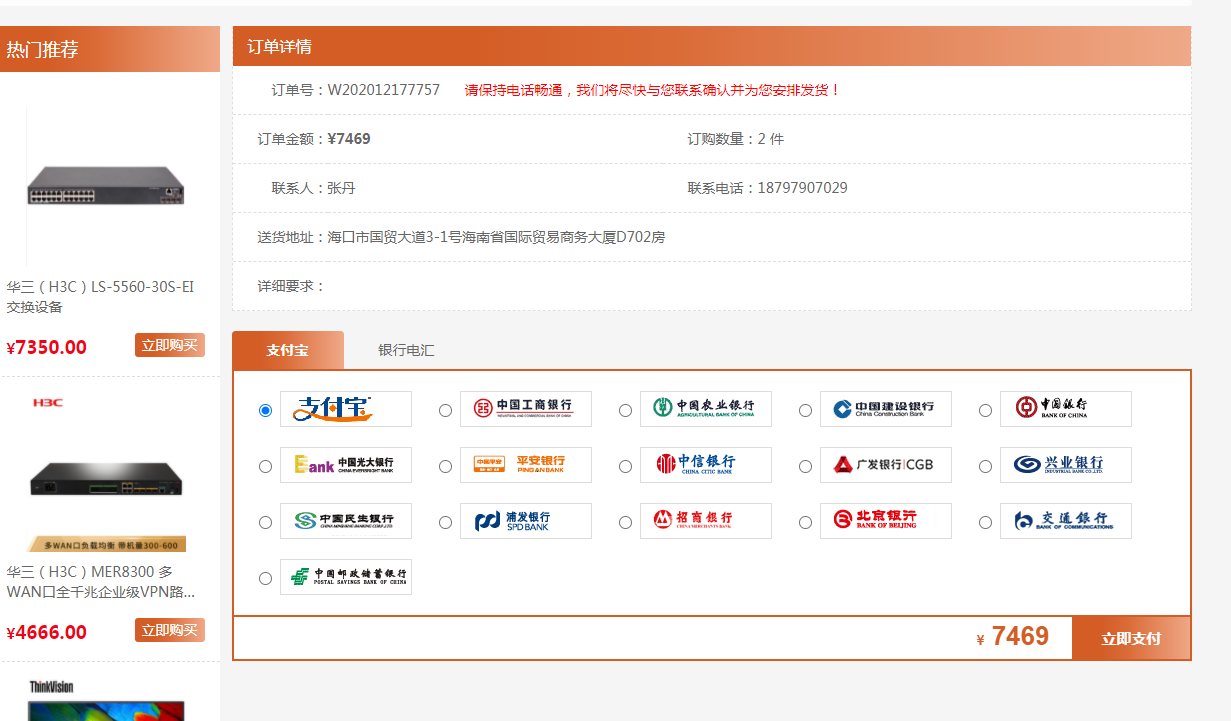Viewport: 1231px width, 721px height.
Task: Click the 订单详情 section header
Action: (x=712, y=46)
